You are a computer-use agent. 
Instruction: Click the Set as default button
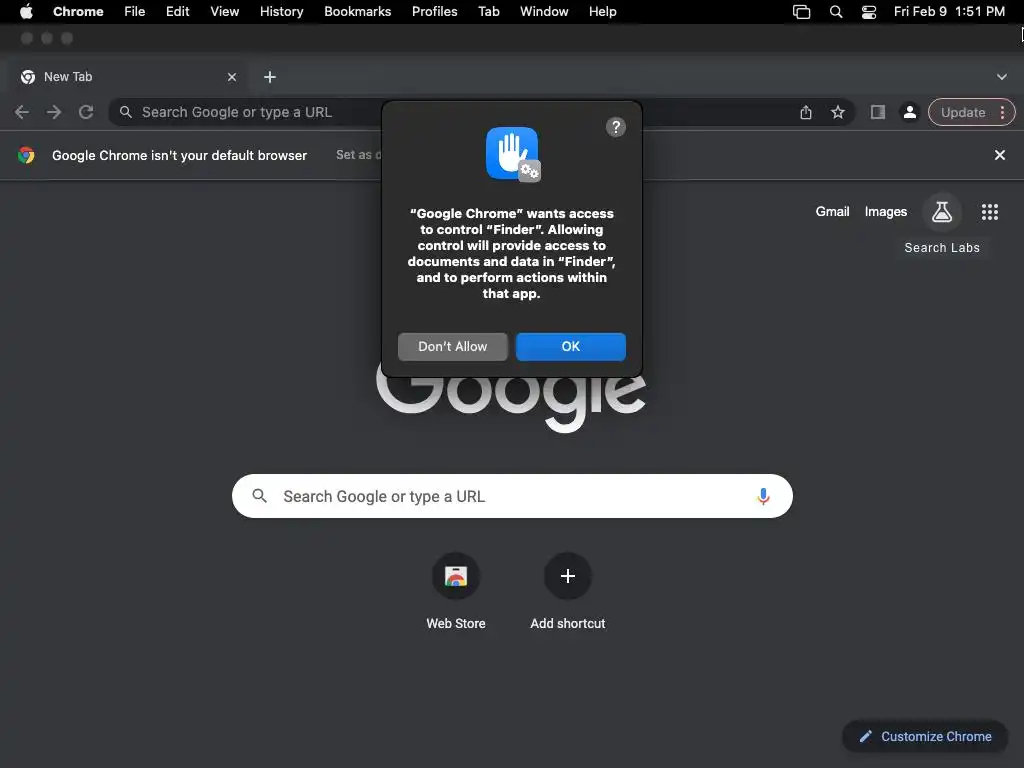(x=358, y=155)
